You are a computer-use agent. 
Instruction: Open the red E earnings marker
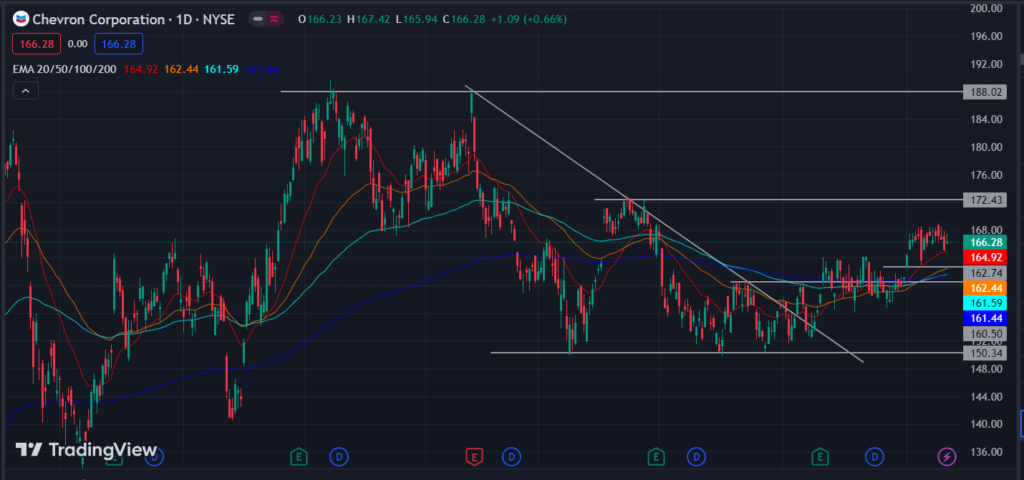[474, 456]
